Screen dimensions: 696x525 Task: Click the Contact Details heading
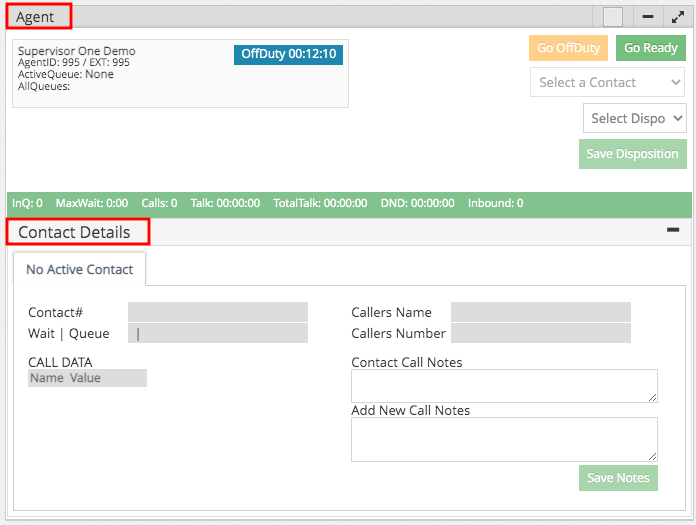pyautogui.click(x=74, y=232)
